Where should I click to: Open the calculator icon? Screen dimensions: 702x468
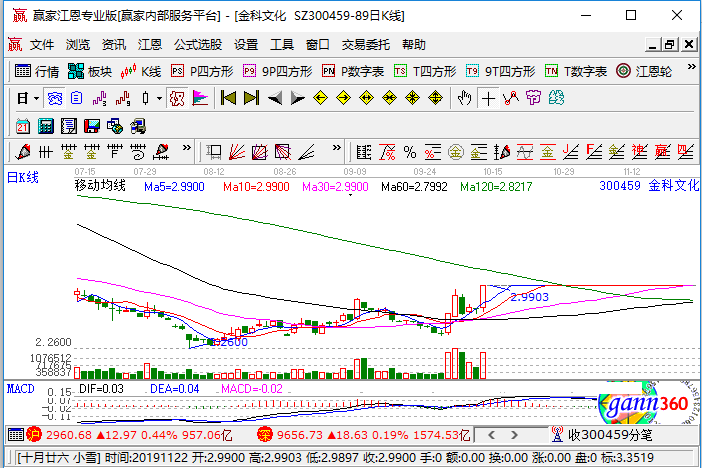(x=46, y=126)
